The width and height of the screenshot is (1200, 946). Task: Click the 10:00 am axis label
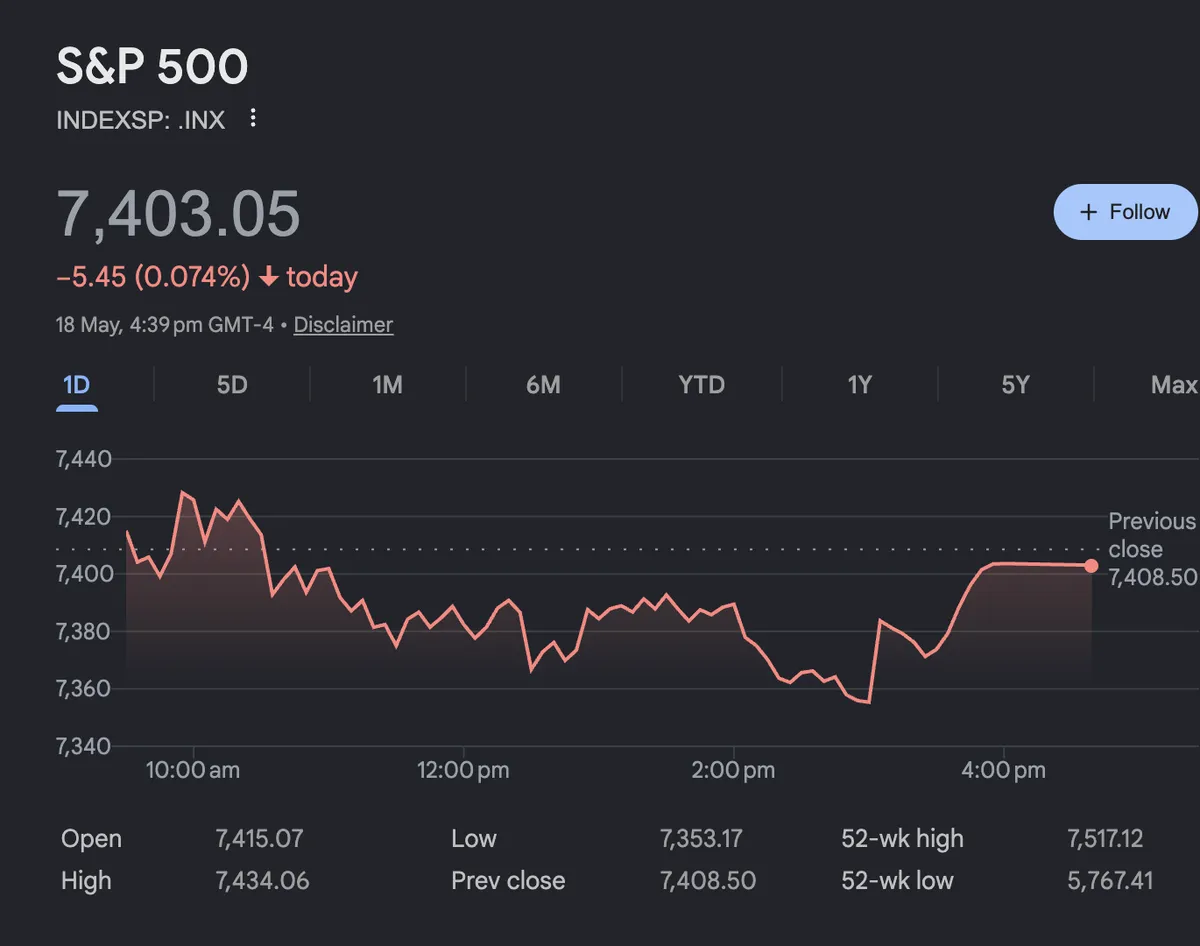point(193,770)
